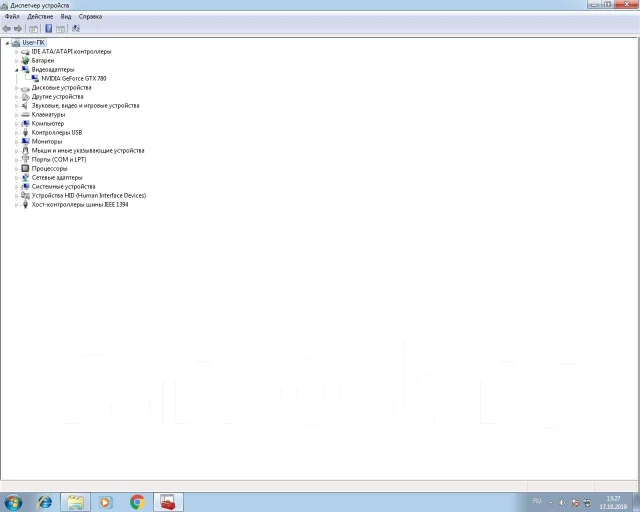
Task: Click the Контроллеры USB icon
Action: (x=25, y=133)
